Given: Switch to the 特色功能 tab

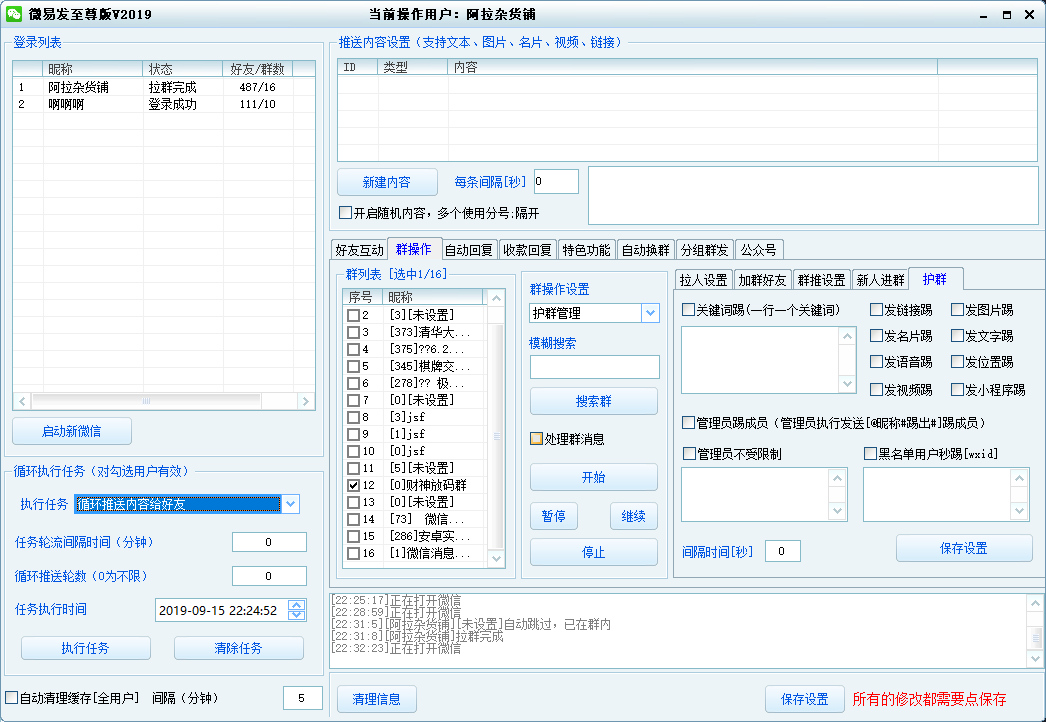Looking at the screenshot, I should pyautogui.click(x=586, y=250).
